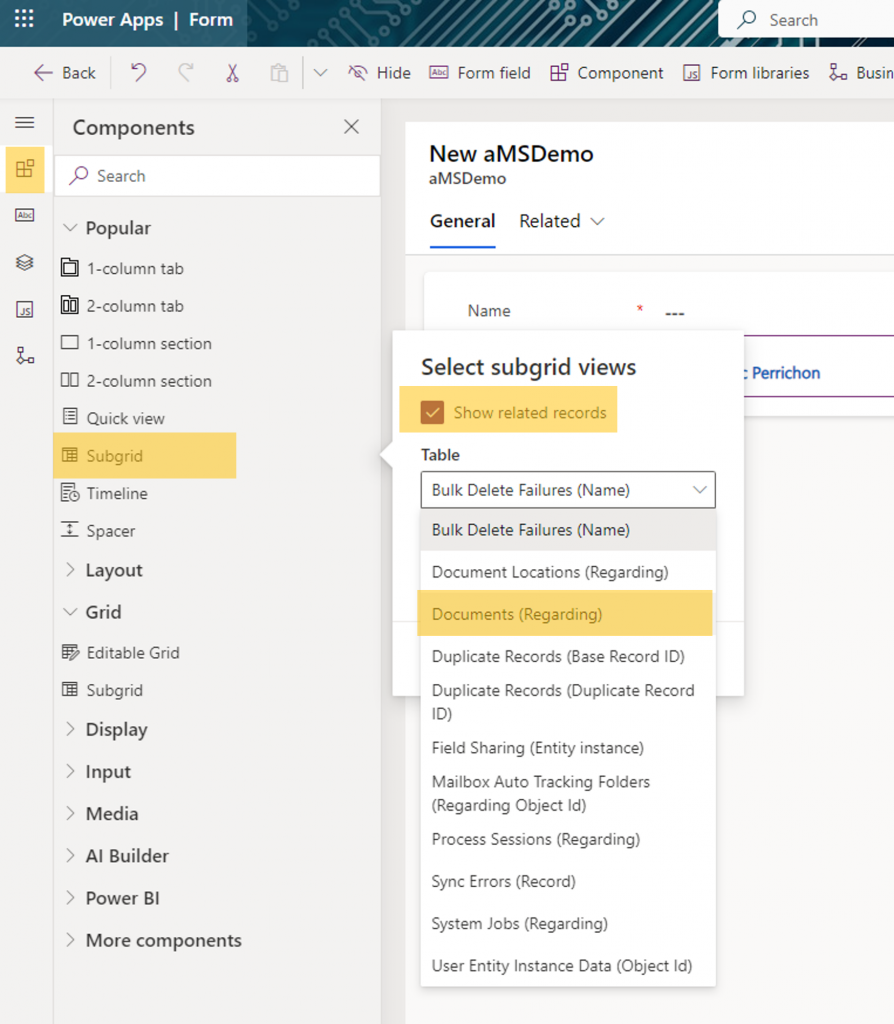Open Form libraries from toolbar
This screenshot has width=894, height=1024.
(x=746, y=72)
